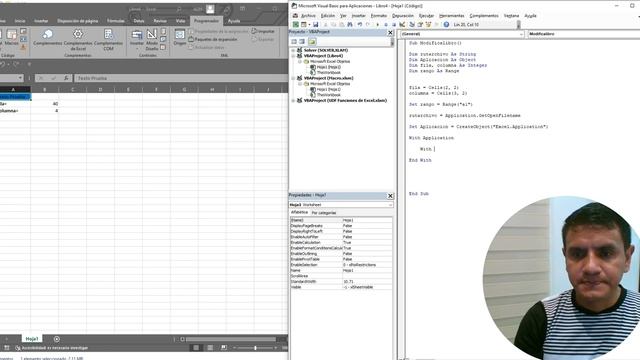Viewport: 640px width, 360px height.
Task: Collapse VBAProject (Macro.xlsm) tree node
Action: pos(293,78)
